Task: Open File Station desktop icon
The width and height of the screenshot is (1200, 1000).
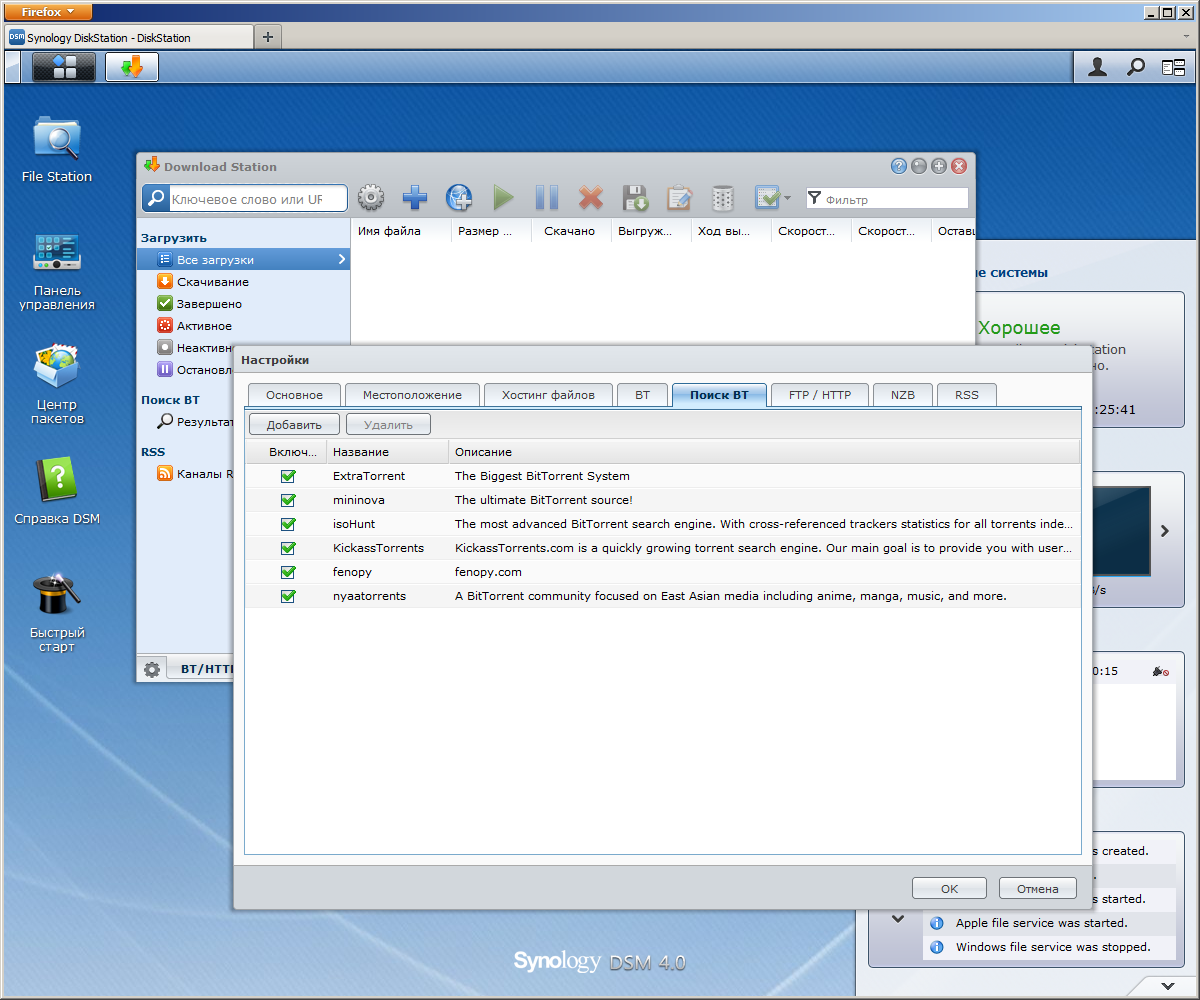Action: point(57,149)
